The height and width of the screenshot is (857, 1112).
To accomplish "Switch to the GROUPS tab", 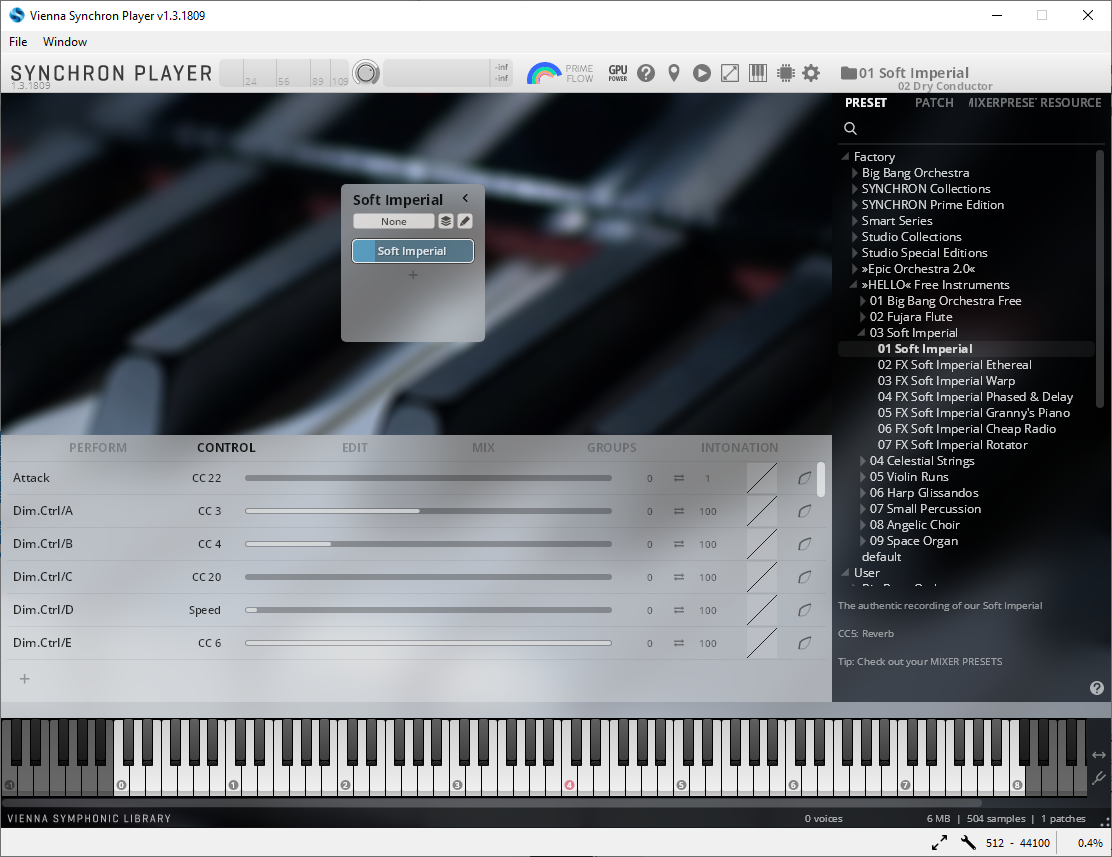I will 611,448.
